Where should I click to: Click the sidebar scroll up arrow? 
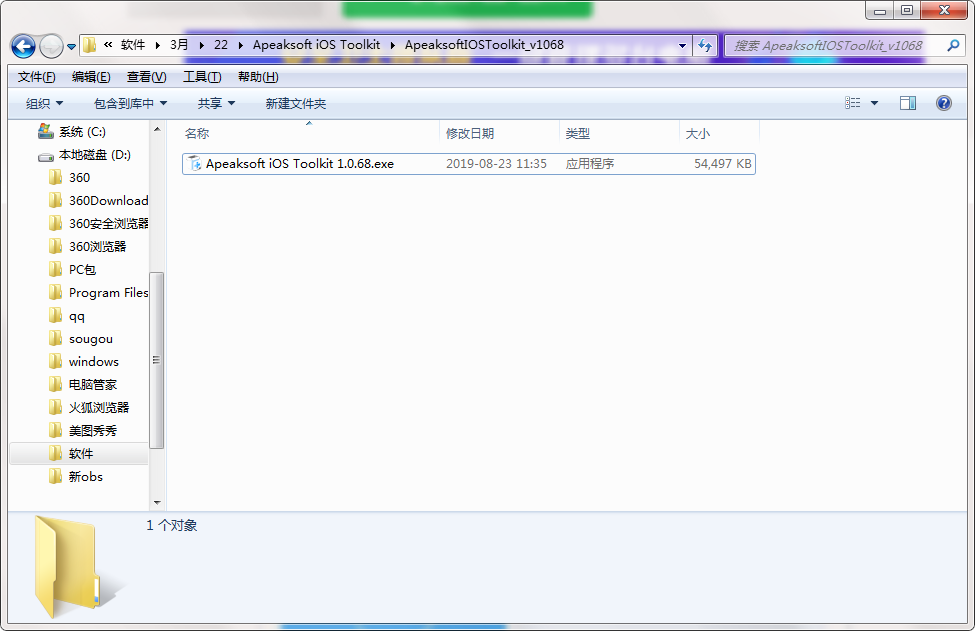(x=157, y=129)
